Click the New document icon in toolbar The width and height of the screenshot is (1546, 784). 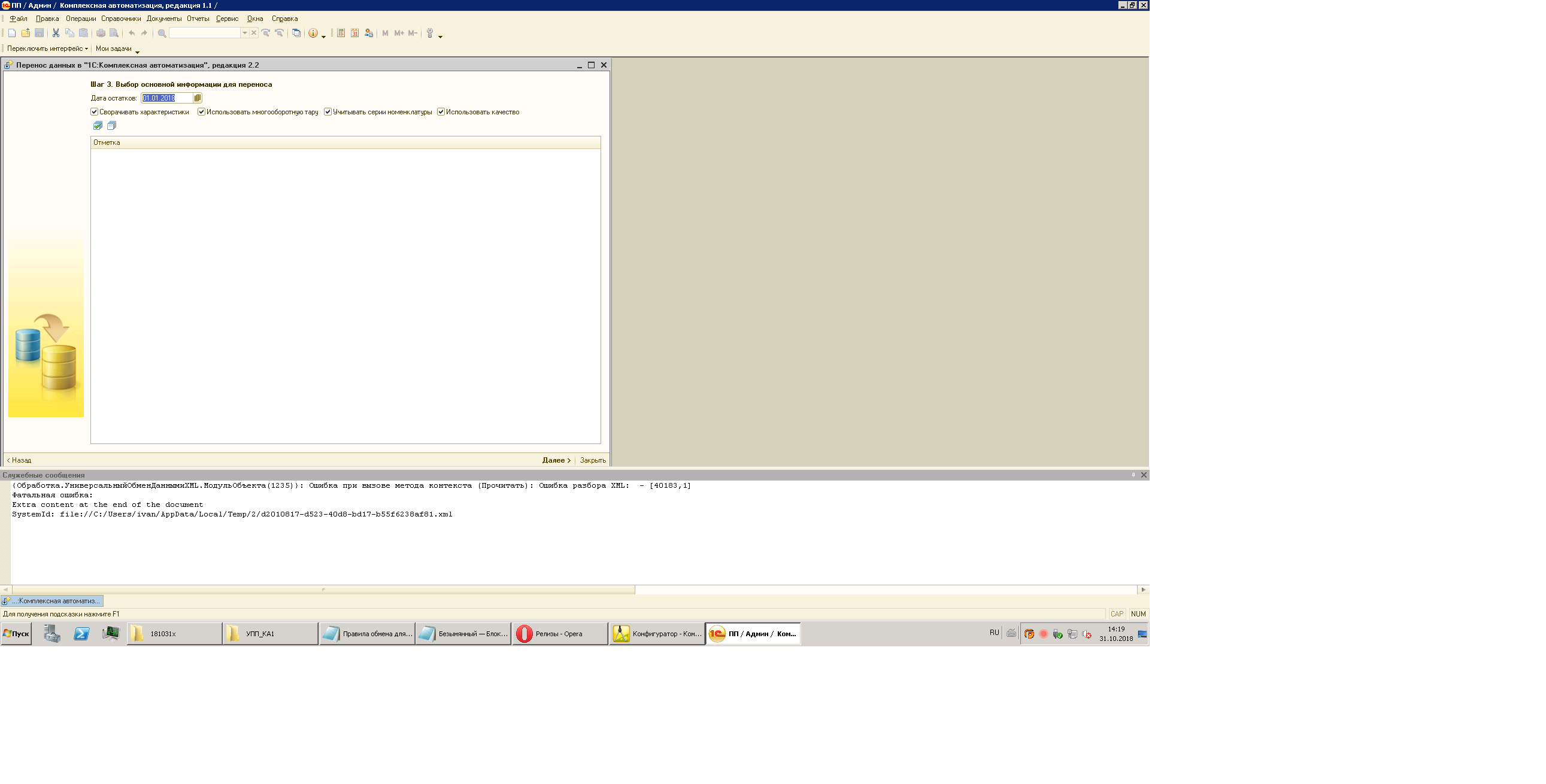click(x=11, y=33)
